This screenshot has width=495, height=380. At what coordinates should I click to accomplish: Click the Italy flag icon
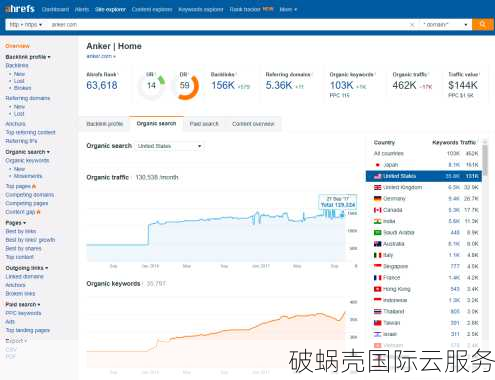point(377,255)
